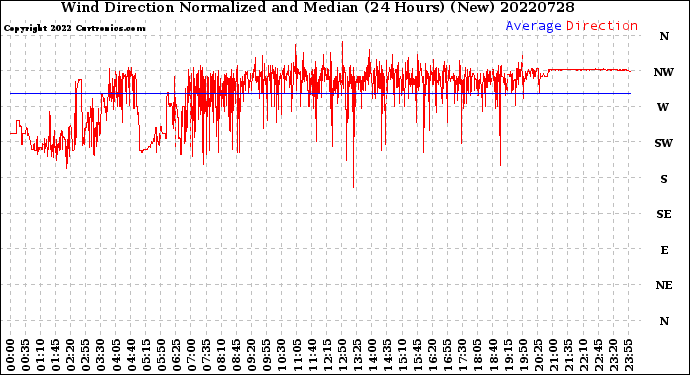Click the 14:35 time label
Image resolution: width=690 pixels, height=375 pixels.
(387, 355)
